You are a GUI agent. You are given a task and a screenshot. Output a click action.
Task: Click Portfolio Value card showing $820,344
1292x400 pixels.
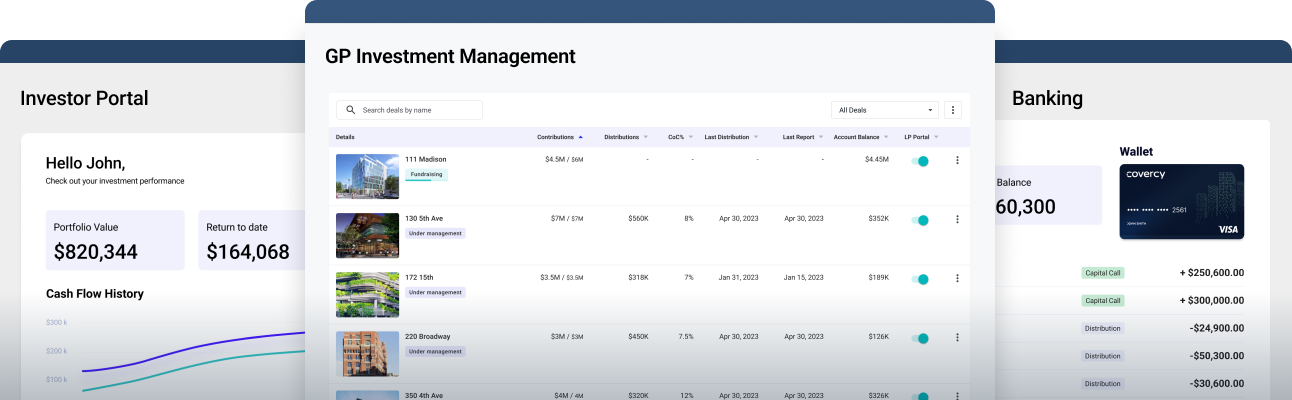pyautogui.click(x=115, y=240)
